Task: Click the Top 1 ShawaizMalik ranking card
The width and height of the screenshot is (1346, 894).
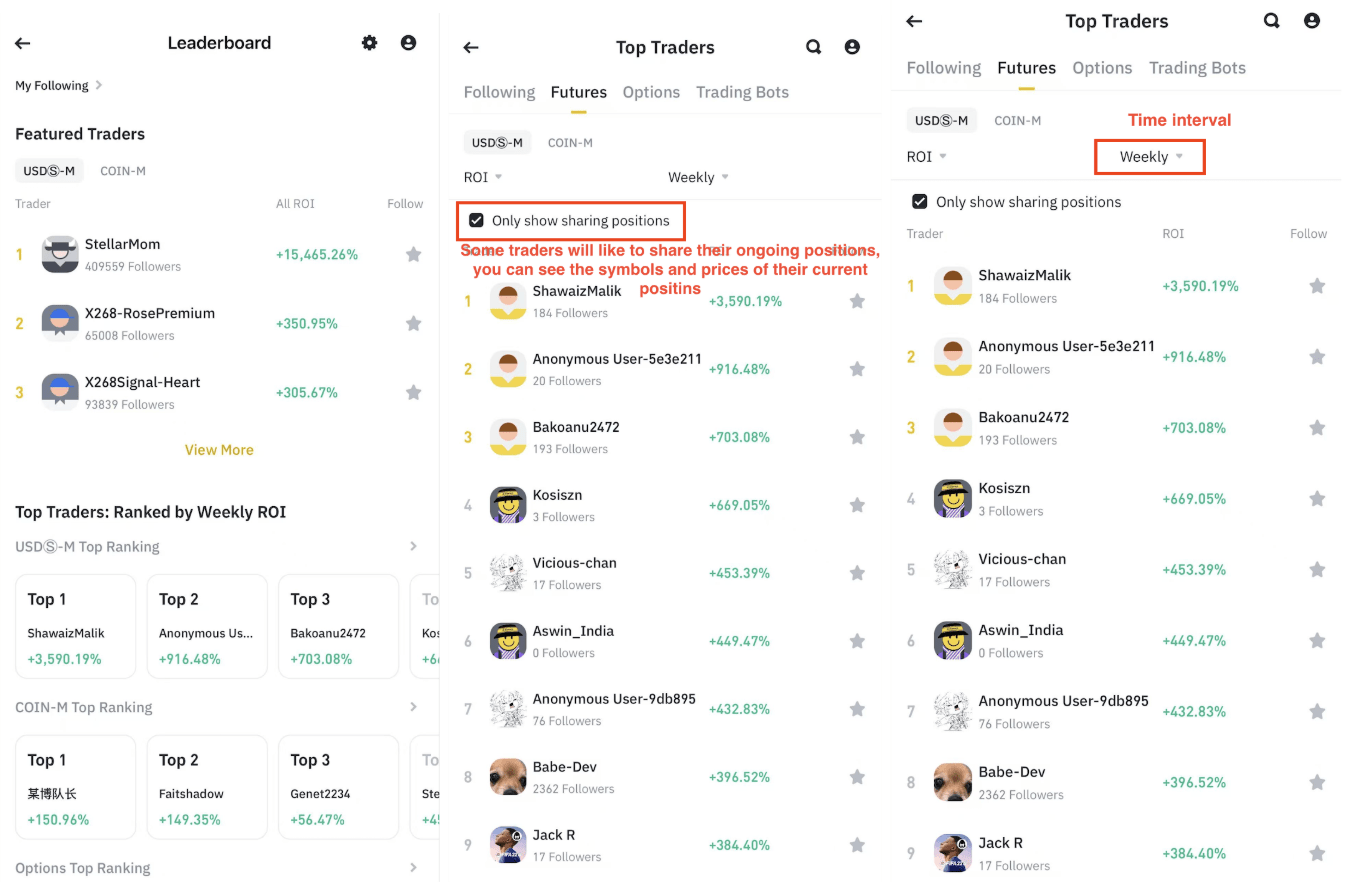Action: click(75, 626)
